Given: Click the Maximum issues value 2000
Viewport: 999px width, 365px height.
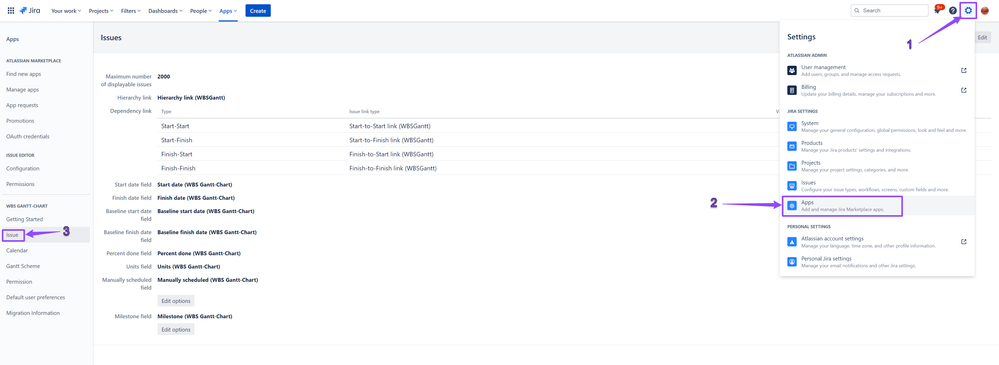Looking at the screenshot, I should tap(163, 76).
